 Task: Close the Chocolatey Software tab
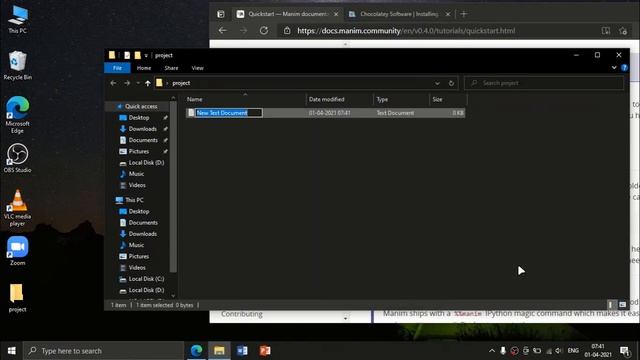click(448, 14)
